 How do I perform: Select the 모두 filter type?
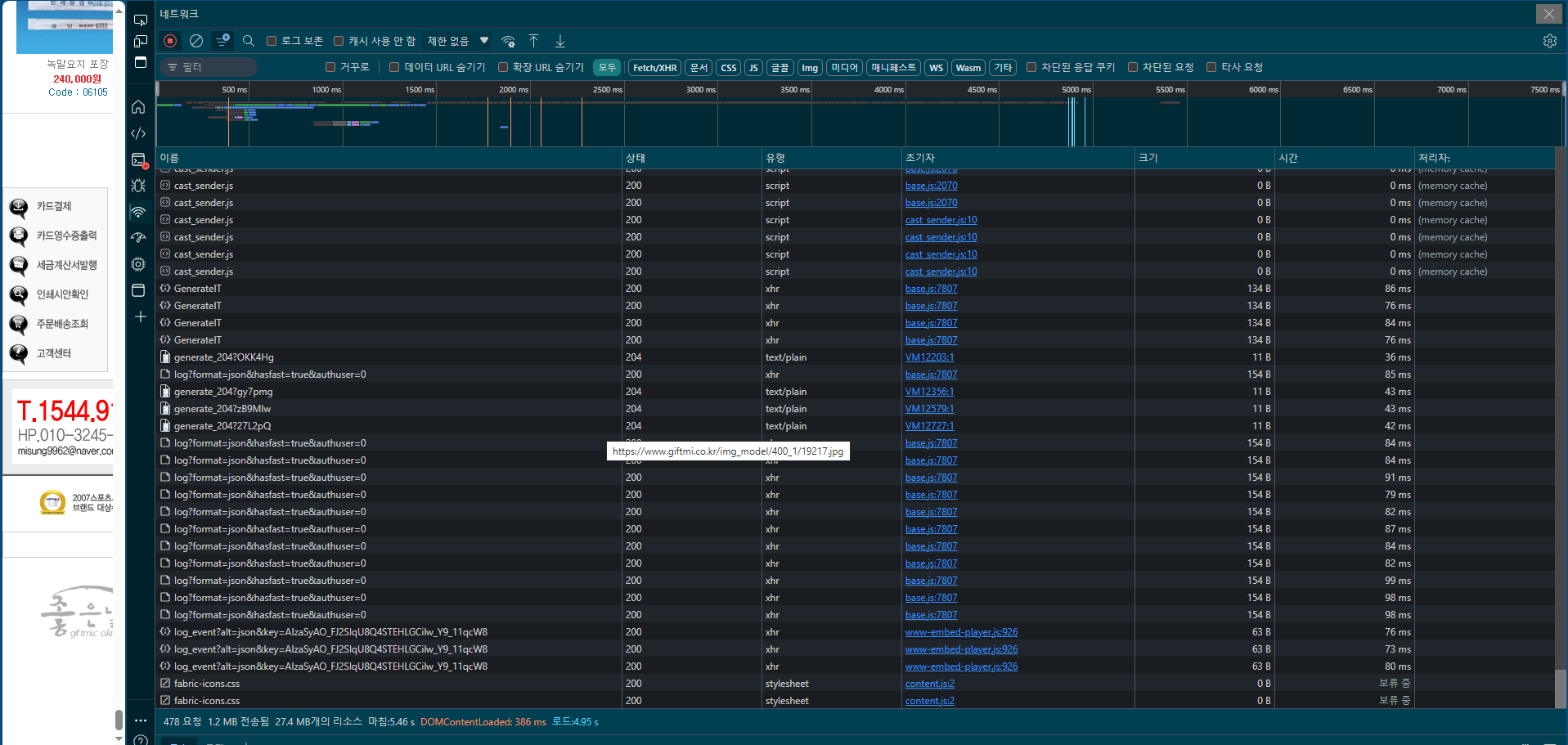click(607, 67)
